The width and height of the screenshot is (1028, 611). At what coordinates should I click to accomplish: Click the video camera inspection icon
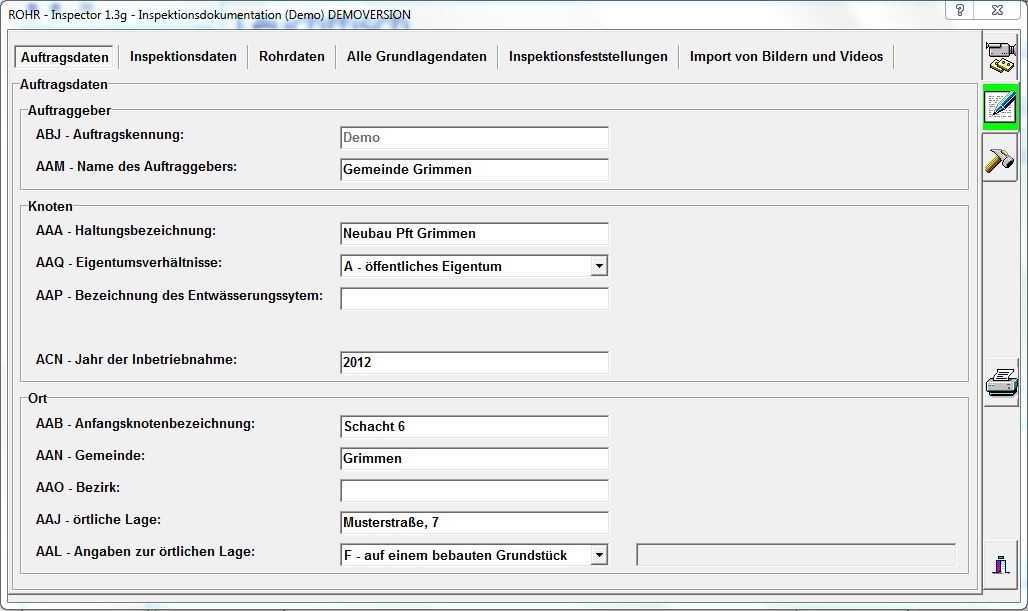tap(1000, 56)
